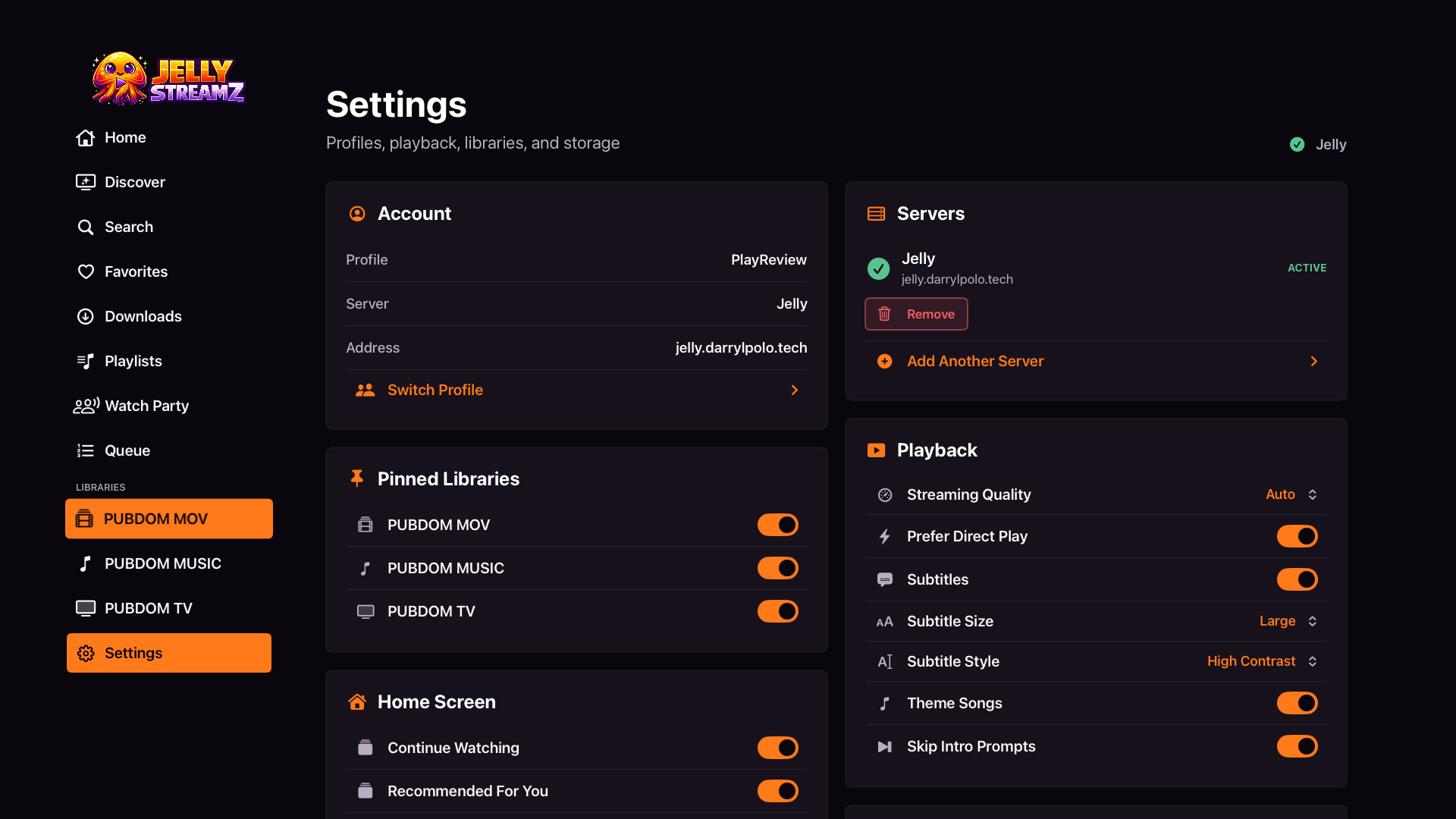Screen dimensions: 1456x819
Task: Disable Recommended For You switch
Action: pos(778,791)
